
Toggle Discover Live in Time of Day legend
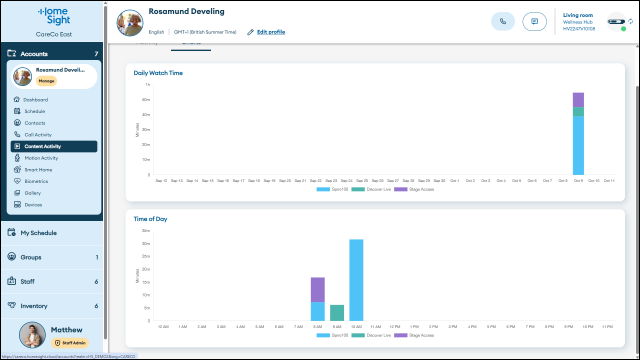point(371,336)
